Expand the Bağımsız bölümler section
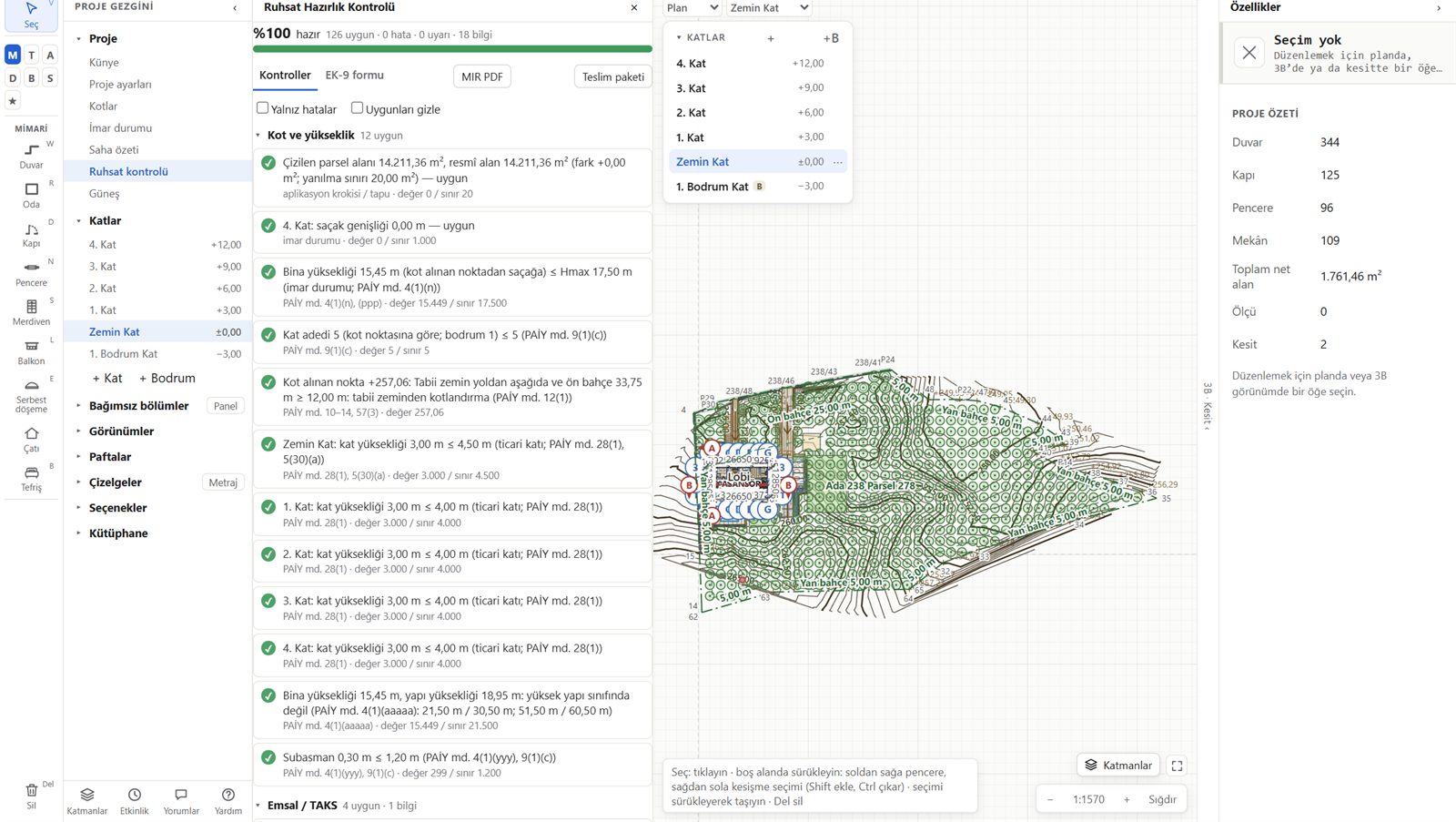Viewport: 1456px width, 822px height. [x=78, y=406]
